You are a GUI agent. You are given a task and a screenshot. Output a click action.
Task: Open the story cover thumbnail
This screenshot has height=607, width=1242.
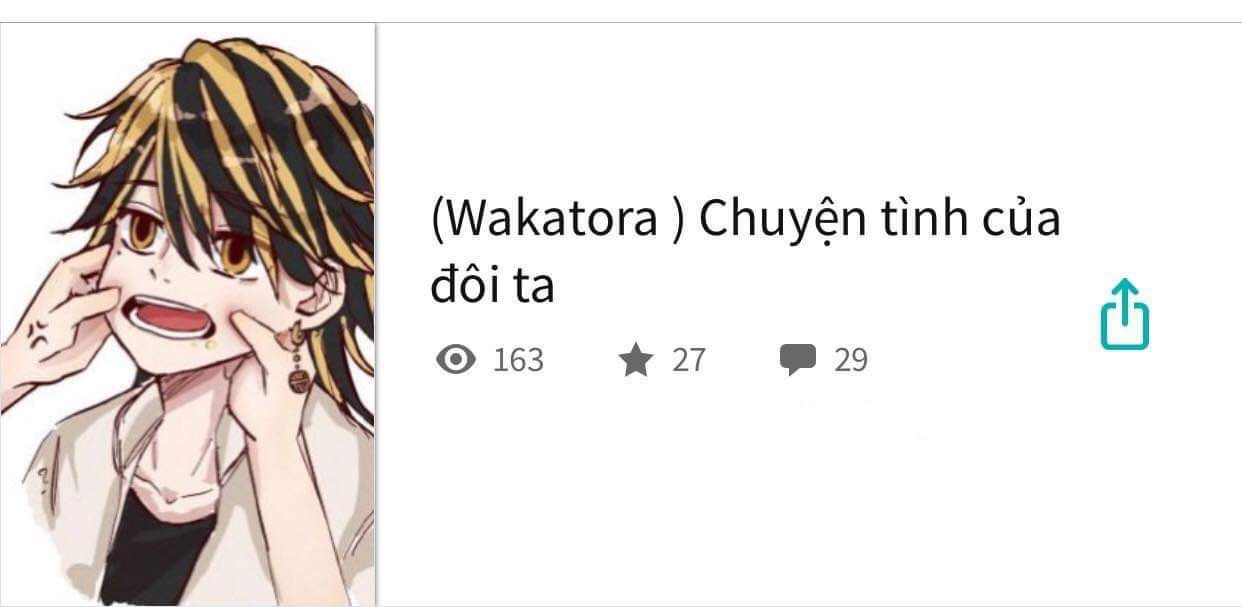(x=187, y=314)
